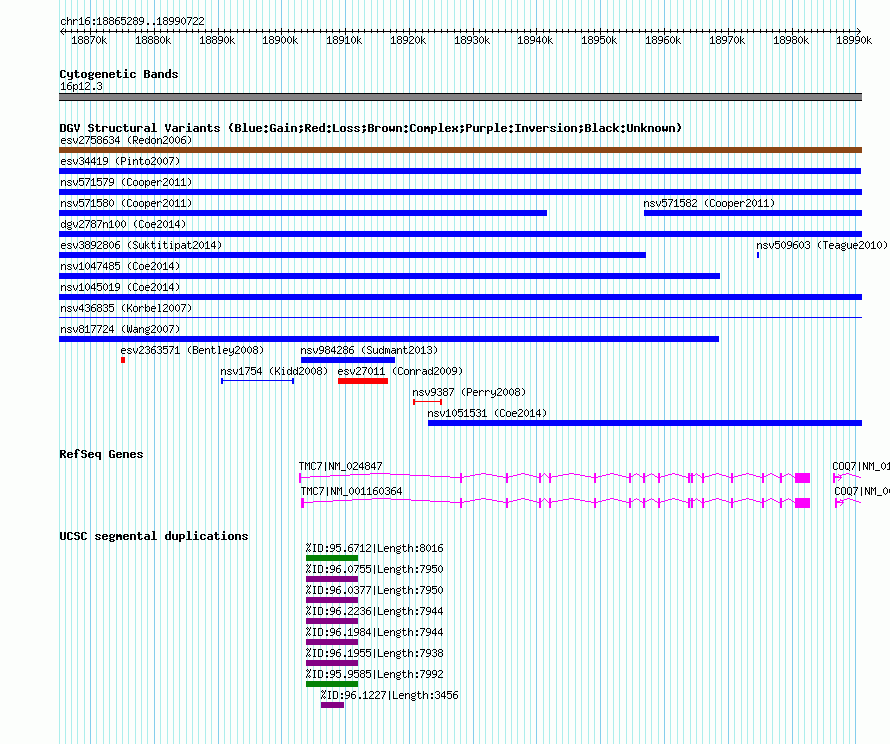890x744 pixels.
Task: Select the esv34419 (Pinto2007) label
Action: 120,161
